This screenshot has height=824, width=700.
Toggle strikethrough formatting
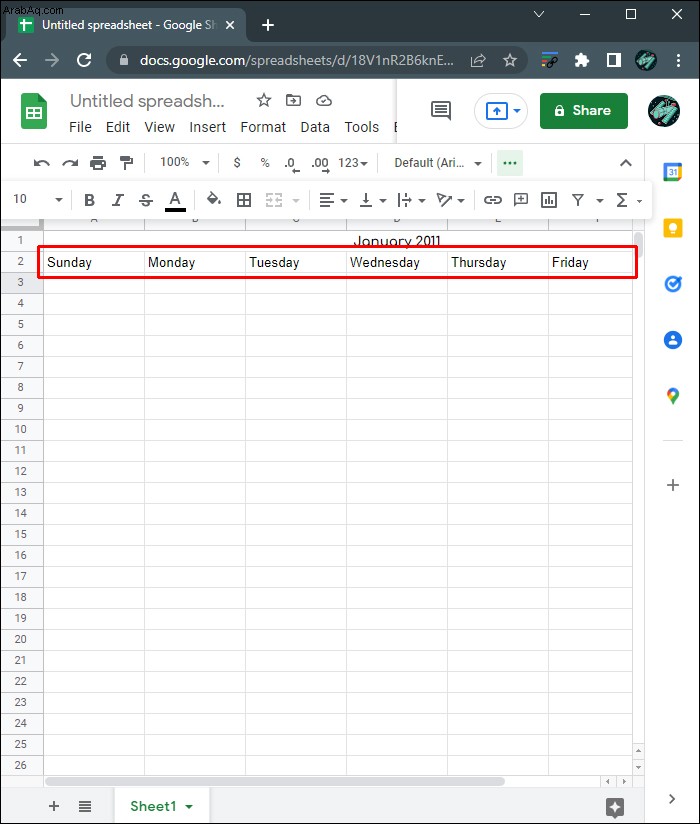(146, 200)
